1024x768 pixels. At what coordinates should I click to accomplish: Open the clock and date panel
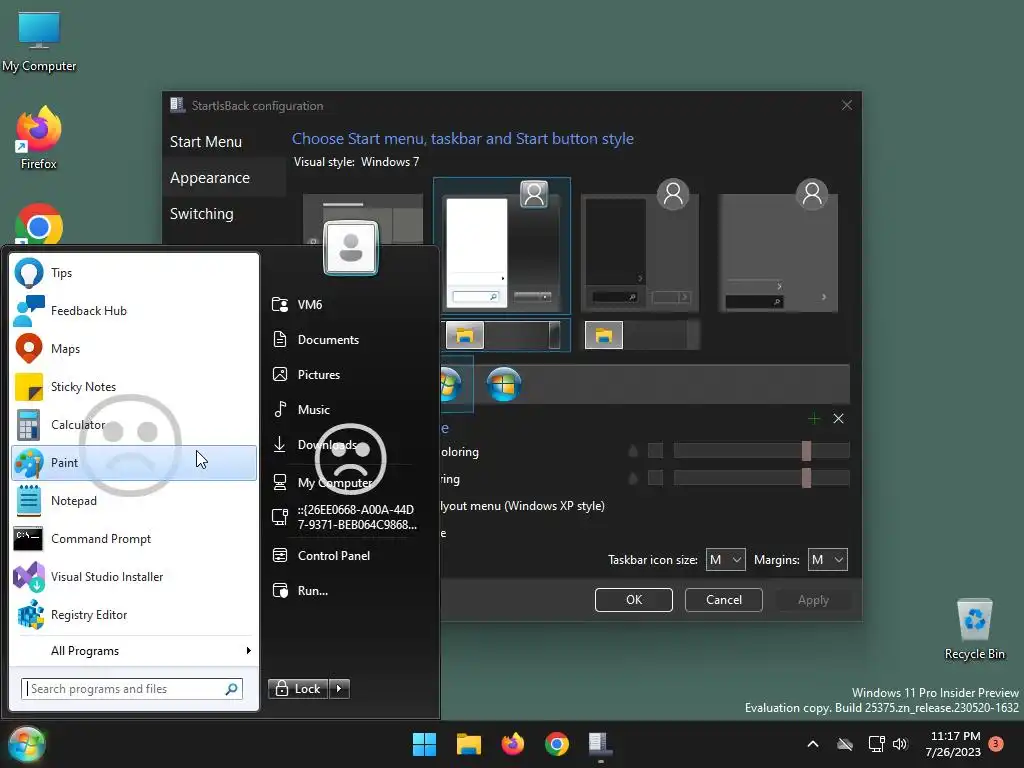[x=953, y=744]
